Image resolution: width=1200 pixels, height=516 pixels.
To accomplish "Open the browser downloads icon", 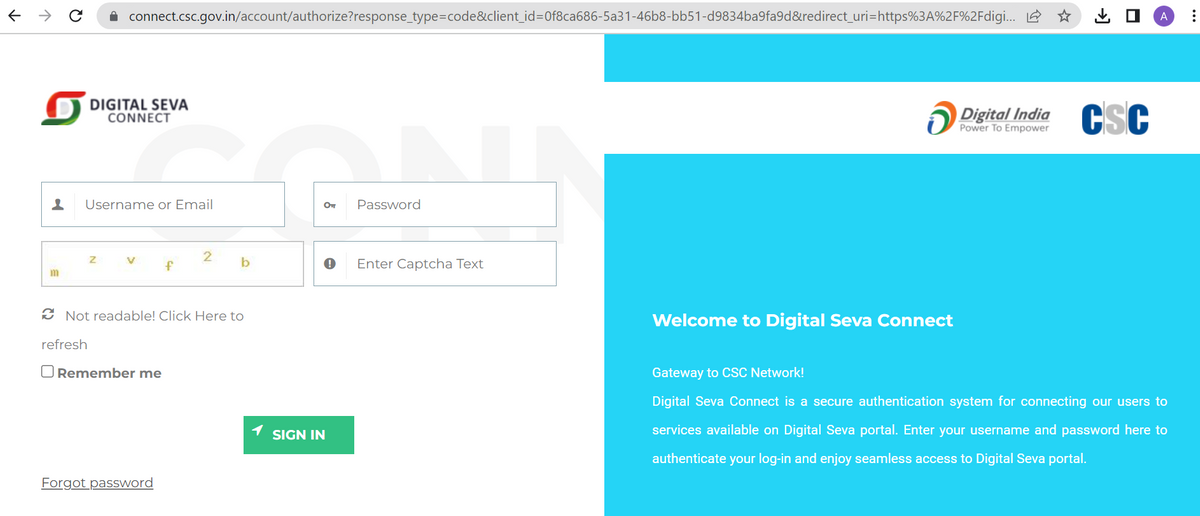I will tap(1103, 16).
